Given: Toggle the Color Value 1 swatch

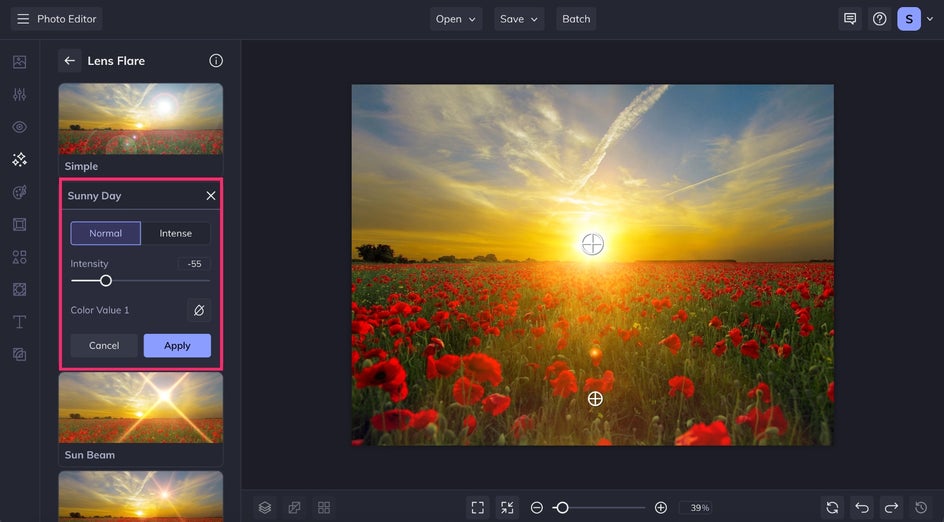Looking at the screenshot, I should [x=198, y=310].
